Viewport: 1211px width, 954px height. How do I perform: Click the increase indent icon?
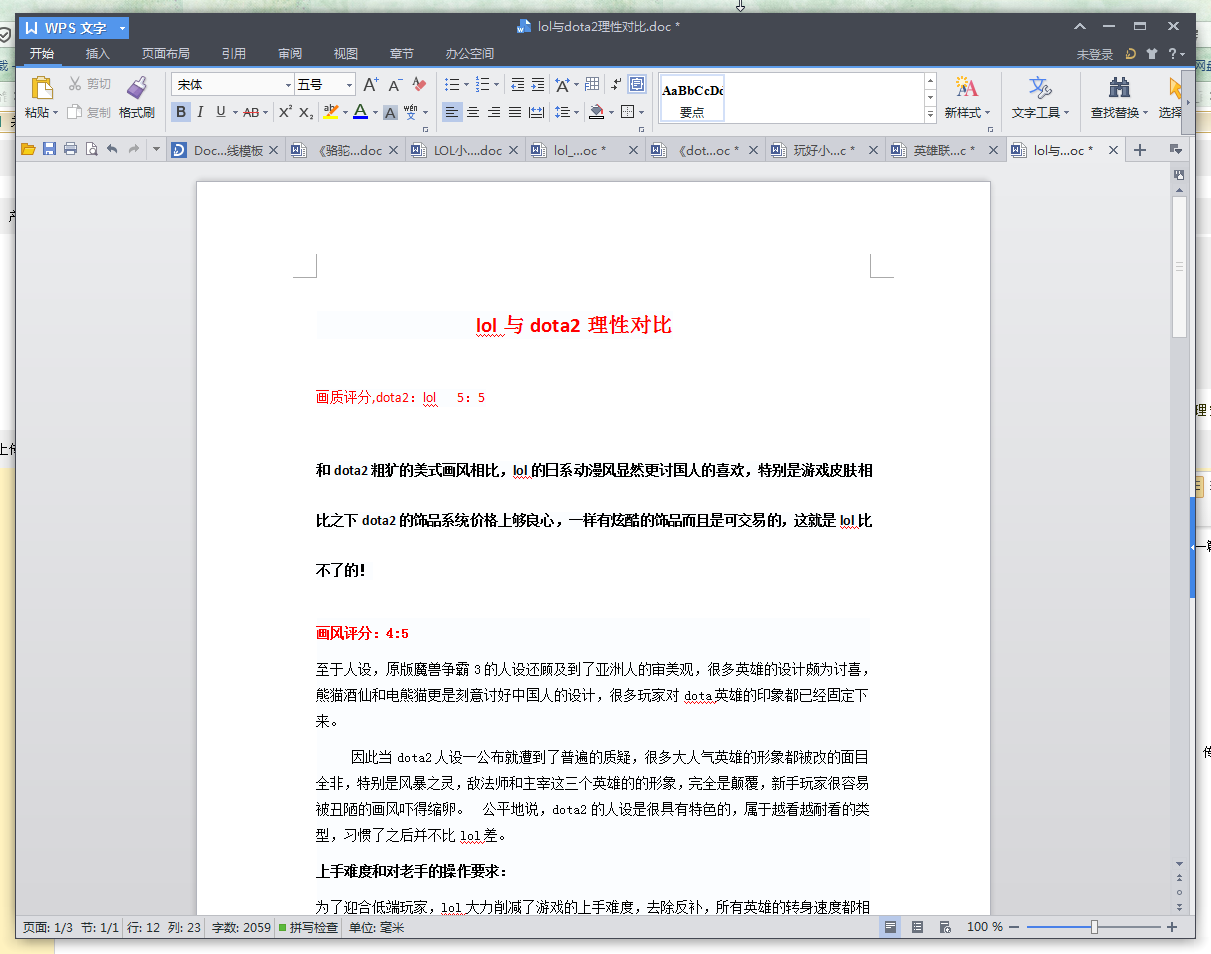[x=538, y=85]
